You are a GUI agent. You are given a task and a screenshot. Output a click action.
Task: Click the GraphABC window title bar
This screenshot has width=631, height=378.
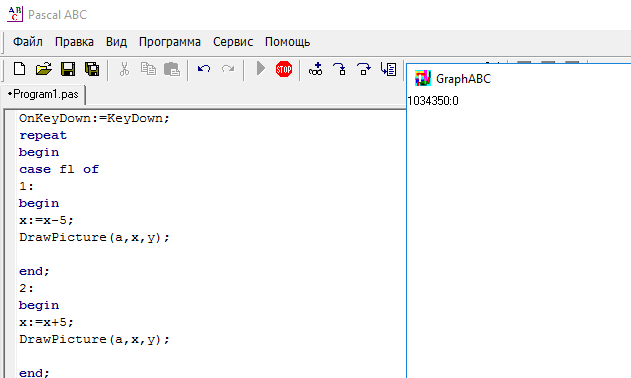[519, 78]
